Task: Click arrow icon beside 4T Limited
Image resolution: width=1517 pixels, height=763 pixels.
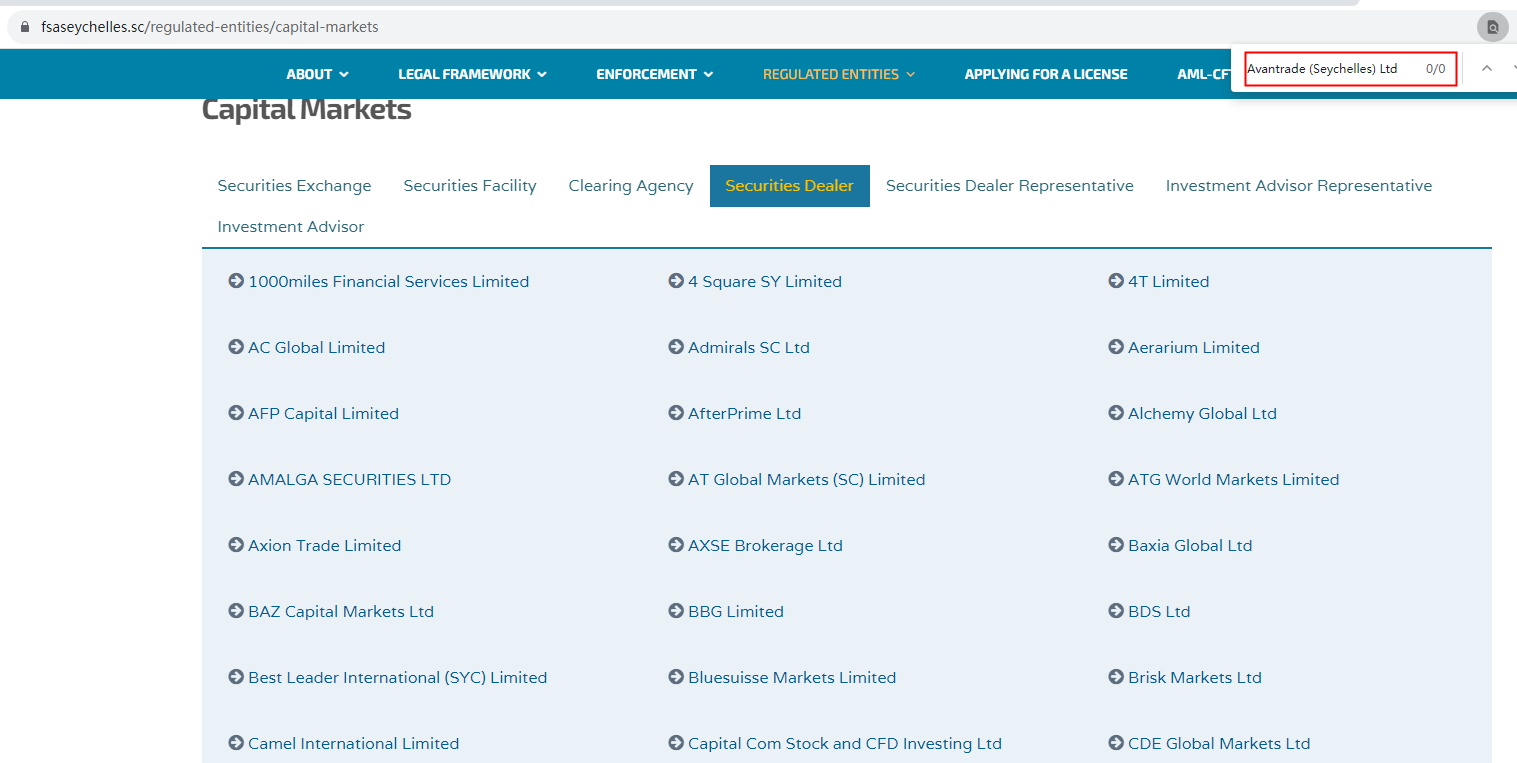Action: (x=1116, y=281)
